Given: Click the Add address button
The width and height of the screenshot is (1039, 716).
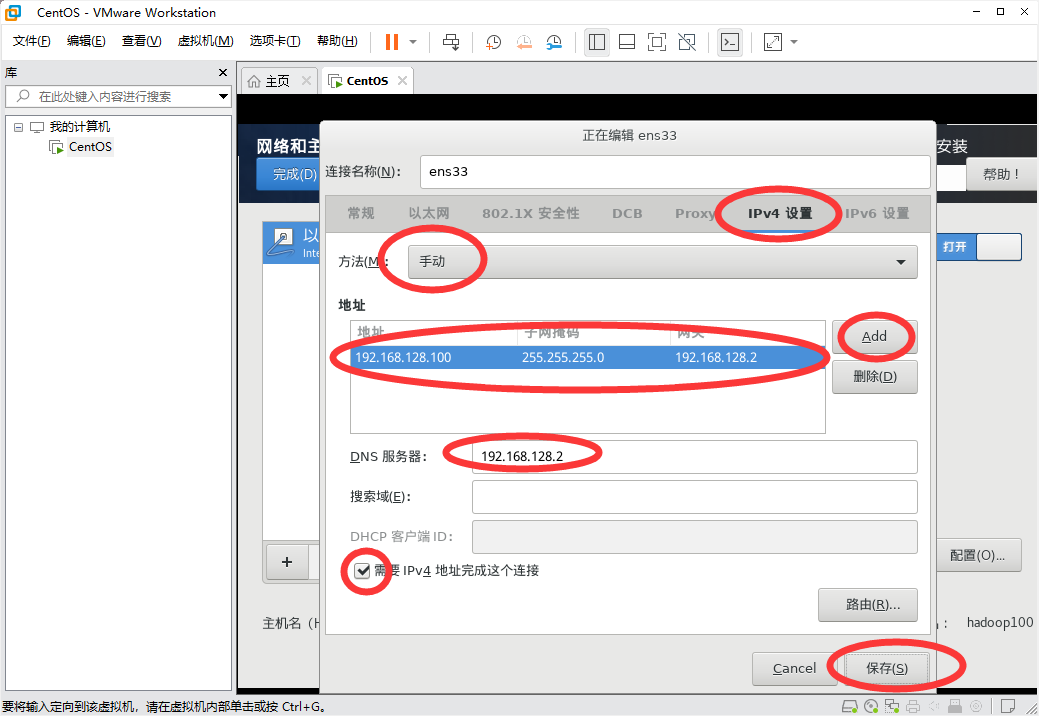Looking at the screenshot, I should [874, 336].
